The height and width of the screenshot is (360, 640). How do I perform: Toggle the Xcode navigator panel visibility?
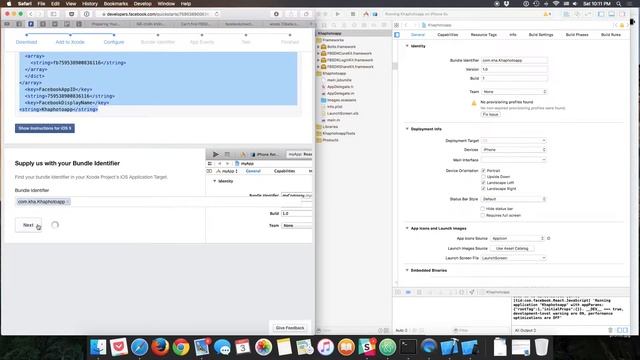[x=601, y=14]
